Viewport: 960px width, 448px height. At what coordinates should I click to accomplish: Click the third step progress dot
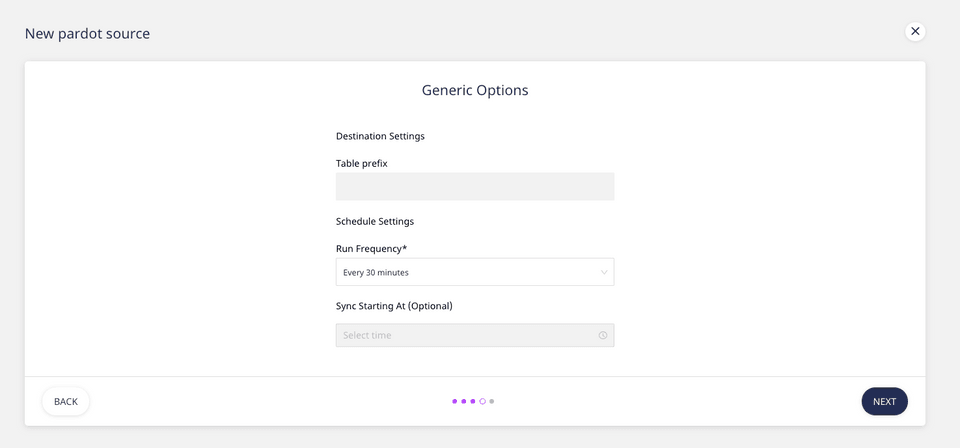tap(473, 402)
